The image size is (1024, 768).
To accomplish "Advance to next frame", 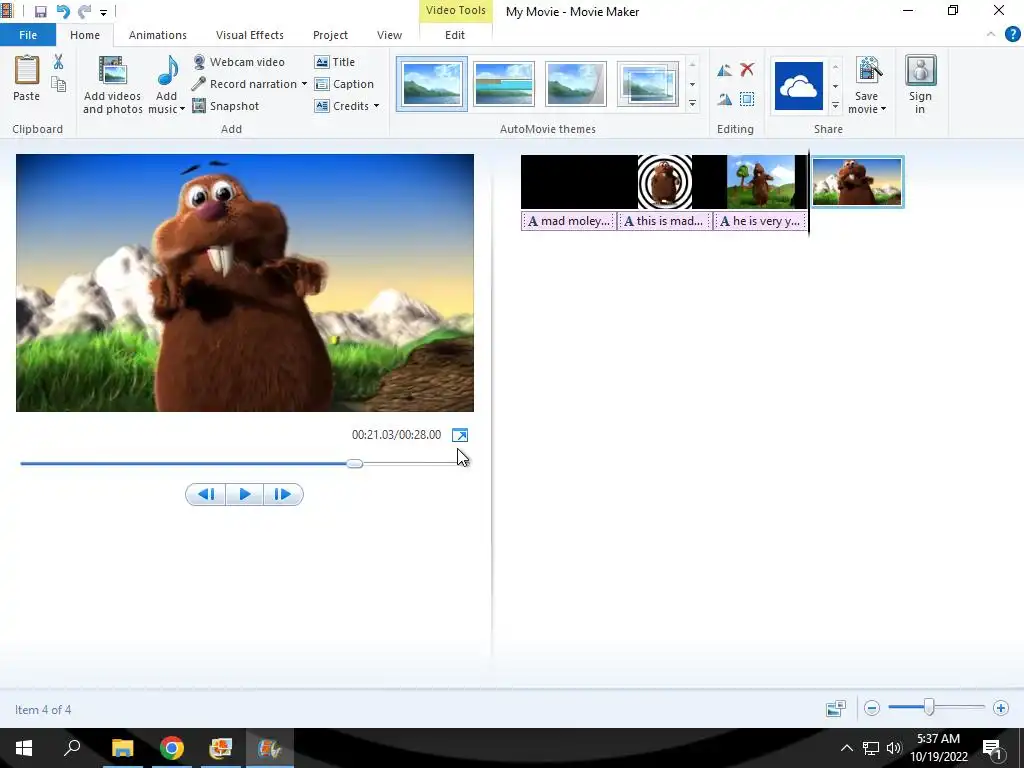I will point(283,494).
